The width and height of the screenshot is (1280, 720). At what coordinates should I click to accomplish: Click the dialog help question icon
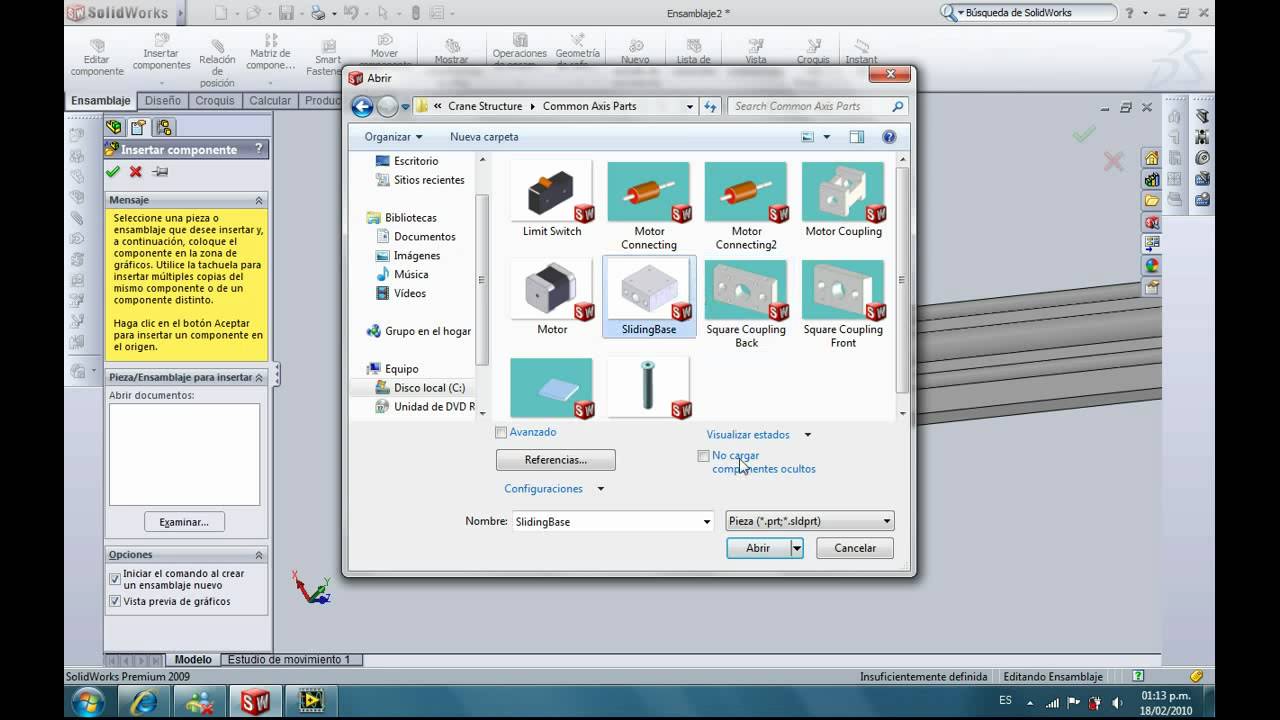(889, 137)
